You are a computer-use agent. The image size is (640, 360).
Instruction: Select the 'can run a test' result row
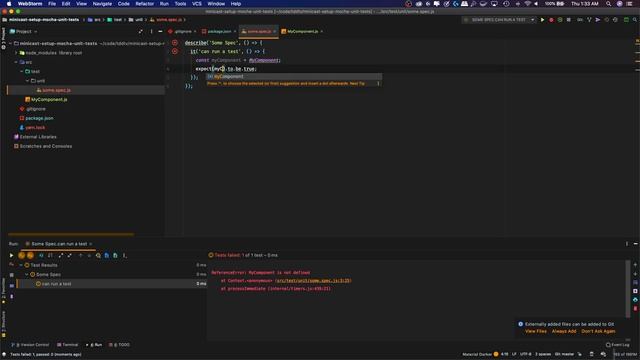point(111,284)
